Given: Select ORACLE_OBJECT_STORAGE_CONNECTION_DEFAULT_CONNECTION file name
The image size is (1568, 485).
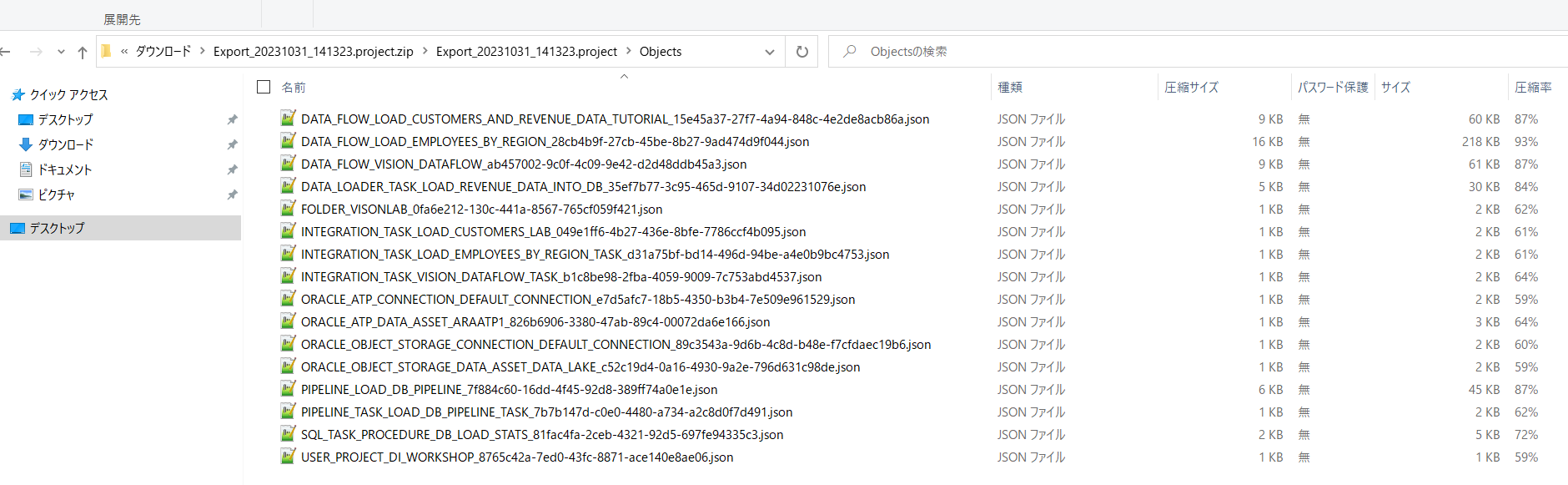Looking at the screenshot, I should [x=616, y=345].
